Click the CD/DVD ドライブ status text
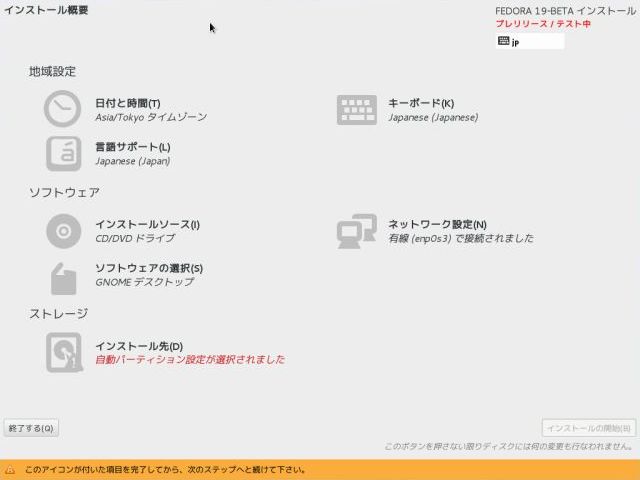640x480 pixels. coord(135,238)
